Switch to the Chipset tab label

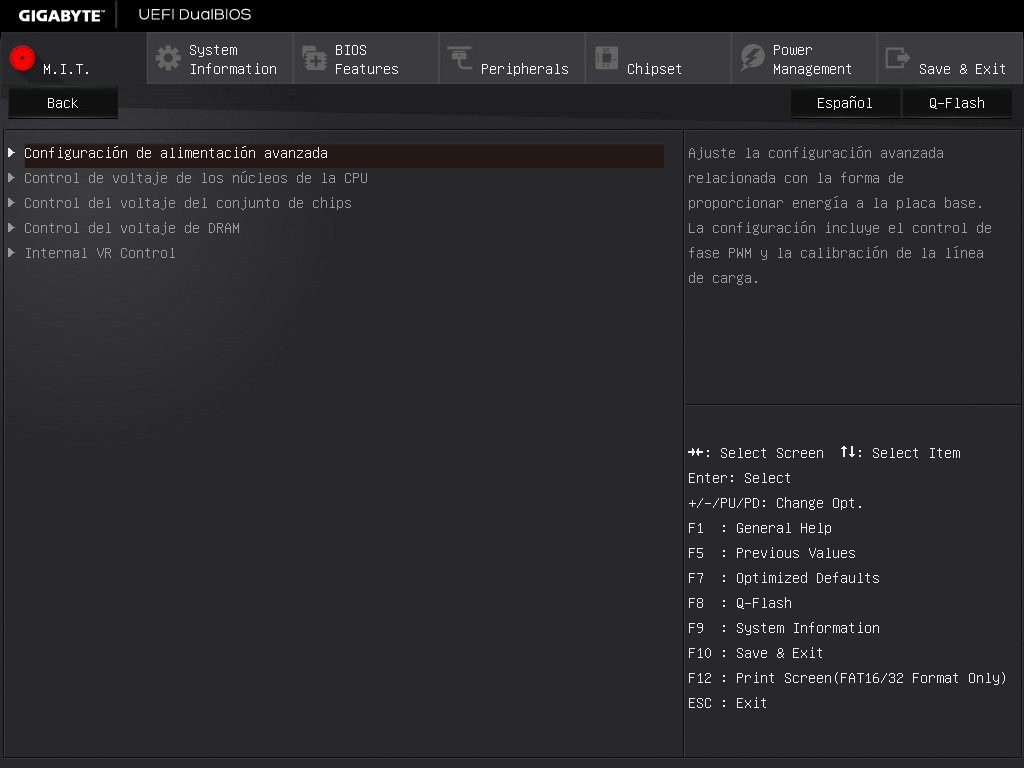(x=654, y=69)
